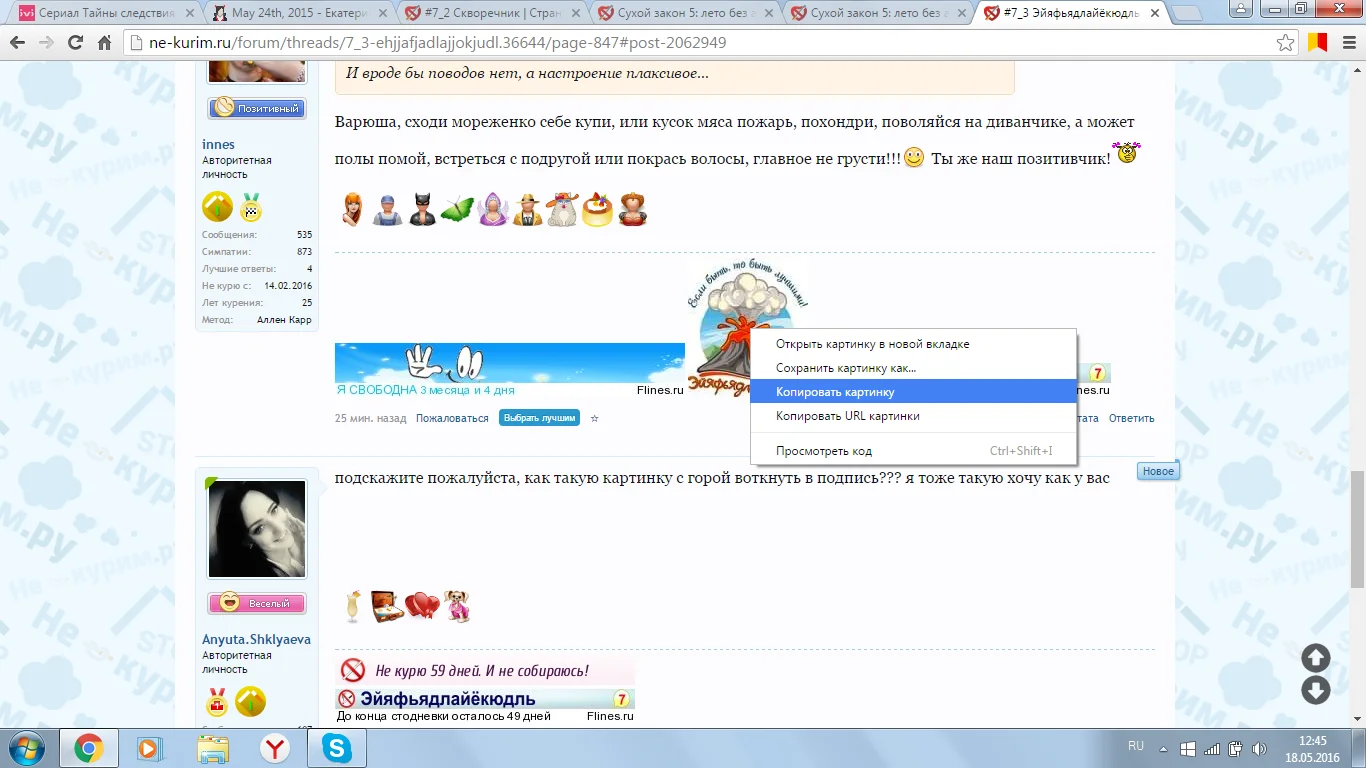The width and height of the screenshot is (1366, 768).
Task: Click the Batman mask award icon
Action: point(421,209)
